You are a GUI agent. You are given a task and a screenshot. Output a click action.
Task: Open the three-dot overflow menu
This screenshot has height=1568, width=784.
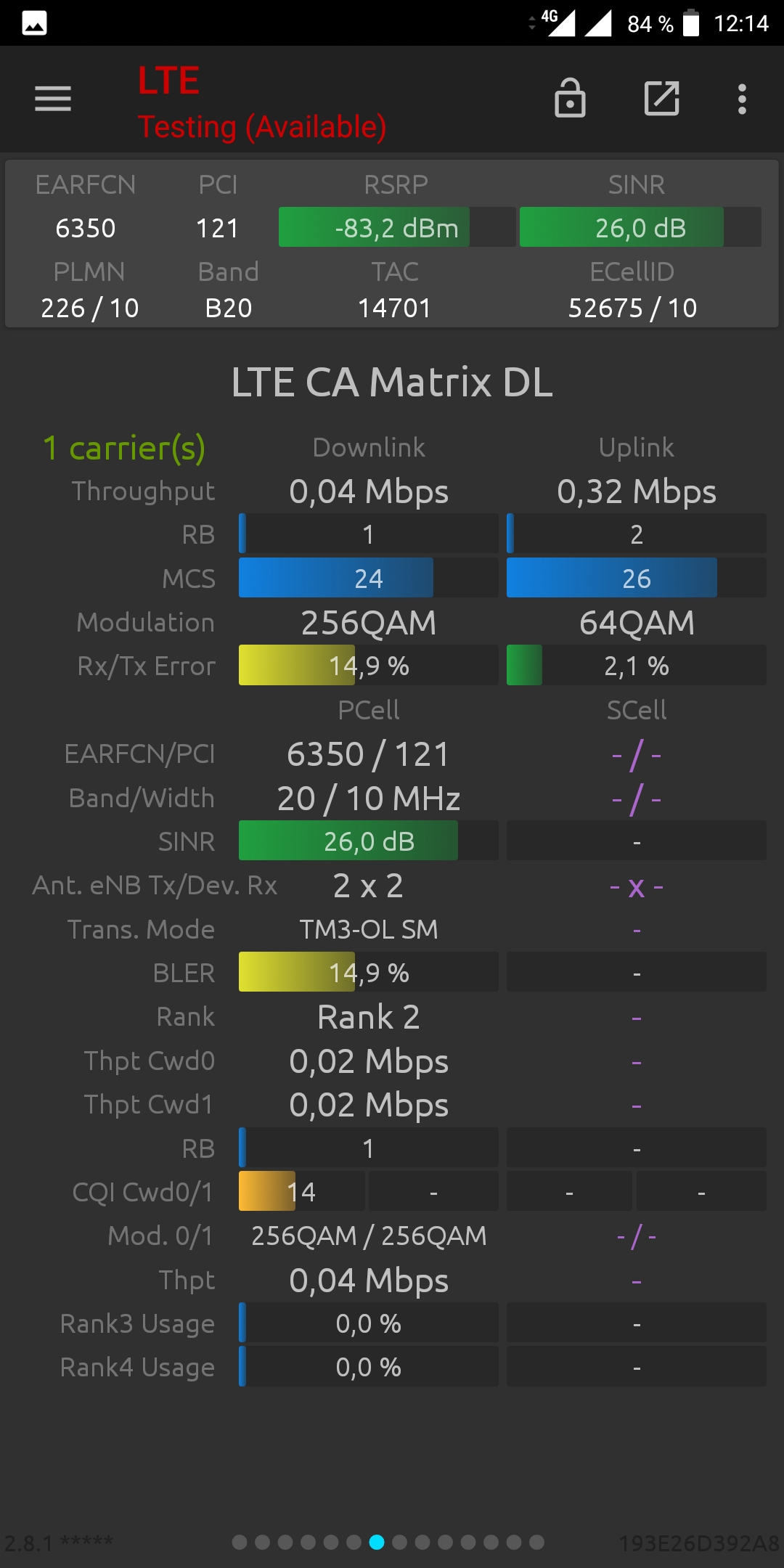[742, 99]
